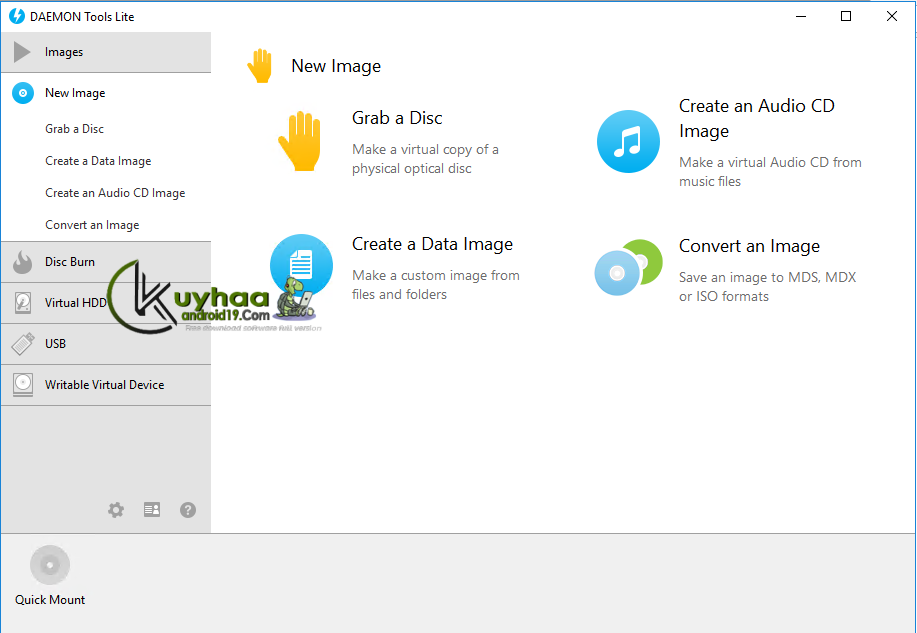The image size is (917, 633).
Task: Open the USB section label
Action: coord(56,344)
